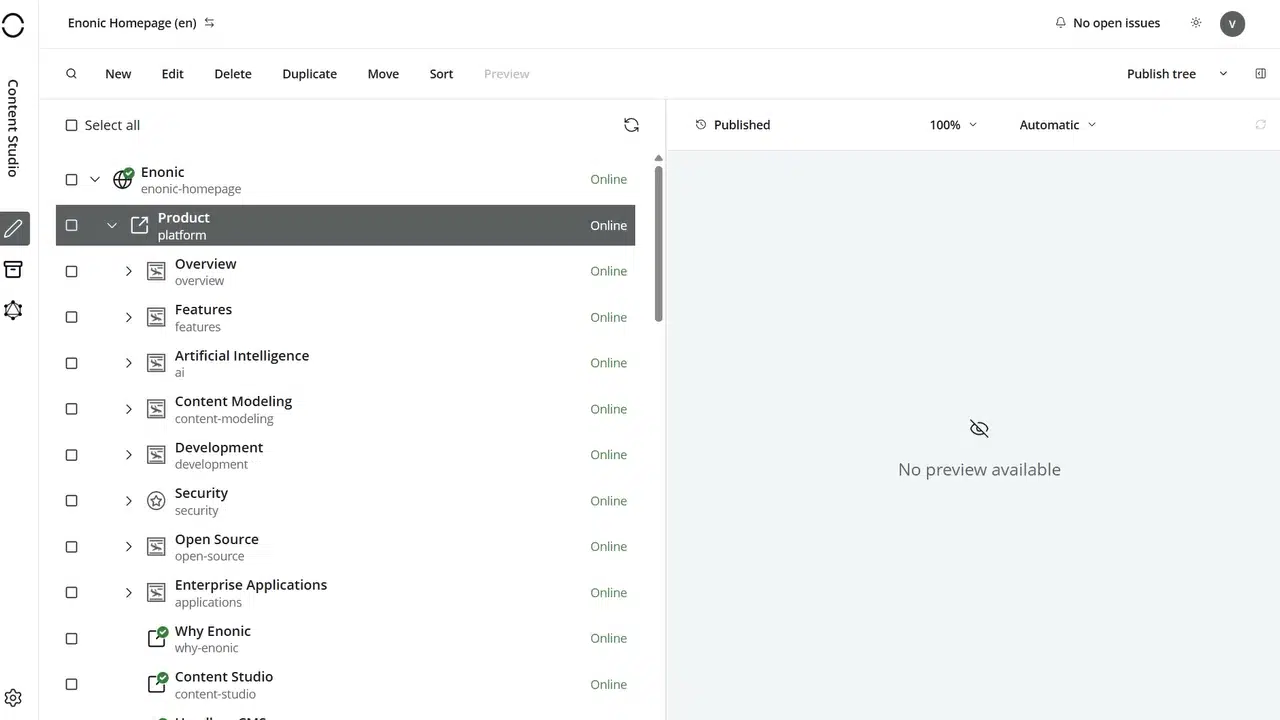Click the preview panel refresh icon

pos(1260,125)
